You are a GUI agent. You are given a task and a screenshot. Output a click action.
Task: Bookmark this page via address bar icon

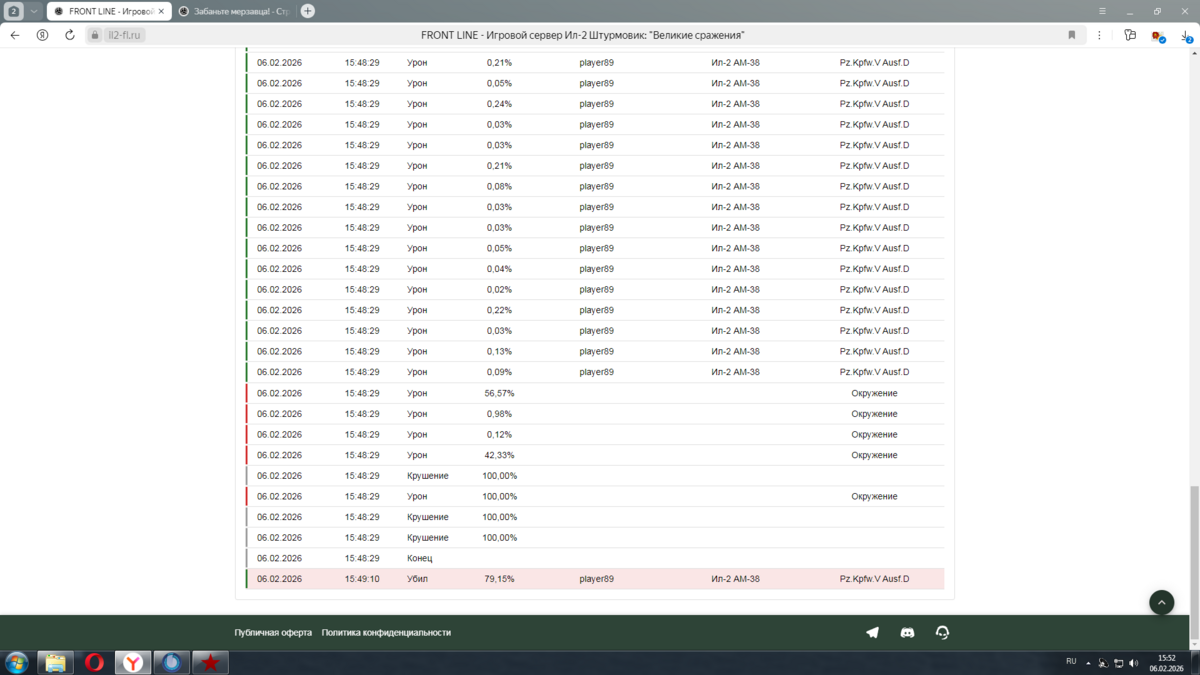pyautogui.click(x=1072, y=35)
